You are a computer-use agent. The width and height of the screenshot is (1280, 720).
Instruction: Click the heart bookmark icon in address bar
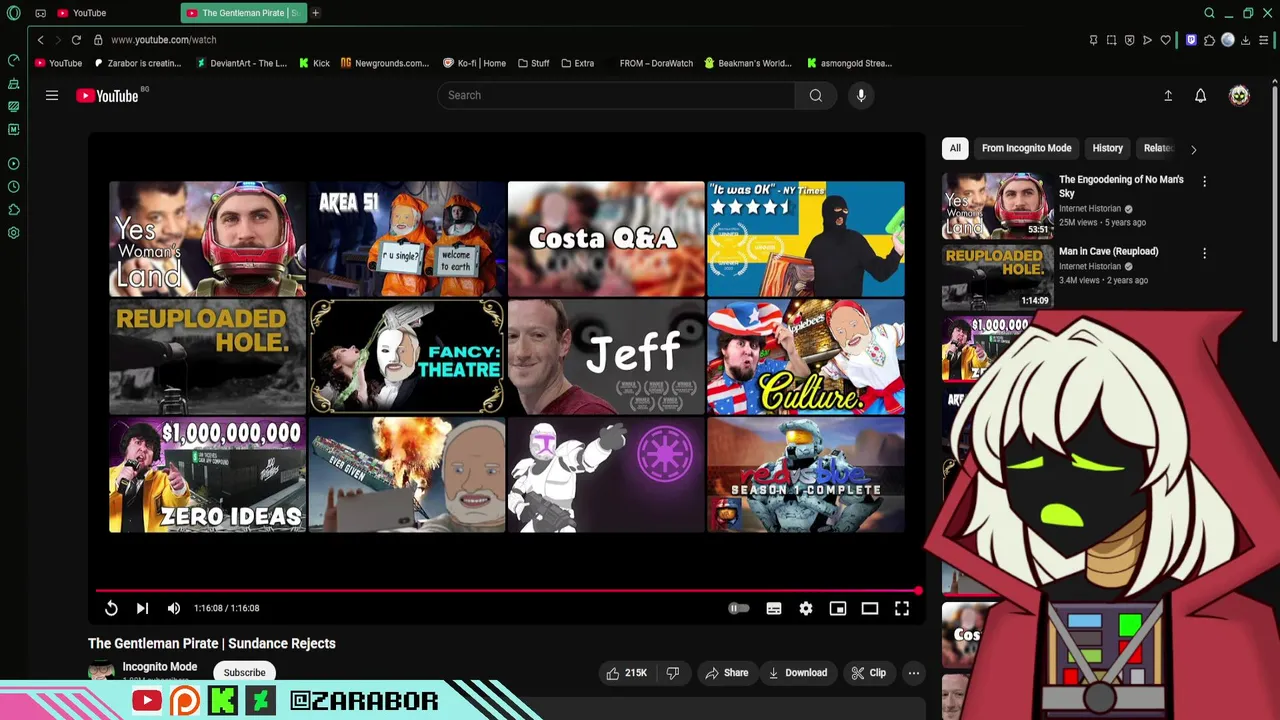pyautogui.click(x=1165, y=40)
